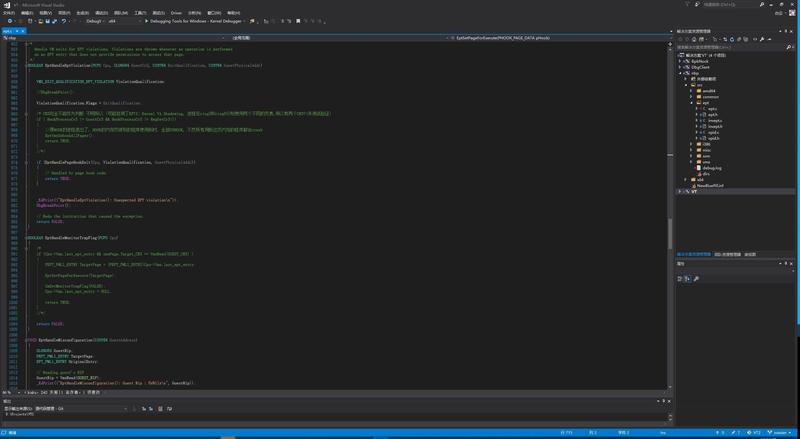The image size is (800, 439).
Task: Open the second menu bar item (Edit)
Action: click(x=27, y=13)
